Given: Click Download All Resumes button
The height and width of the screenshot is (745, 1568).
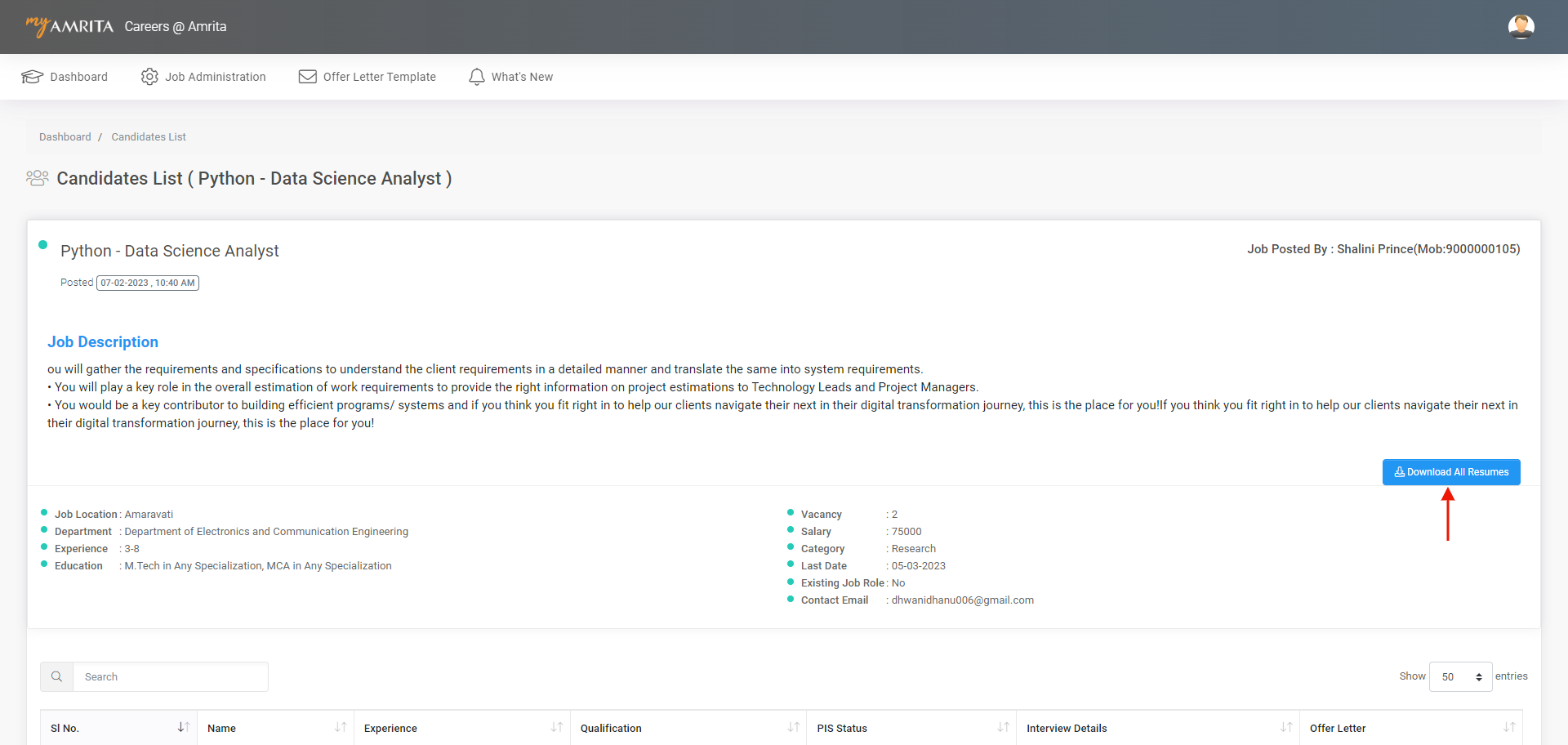Looking at the screenshot, I should coord(1450,472).
